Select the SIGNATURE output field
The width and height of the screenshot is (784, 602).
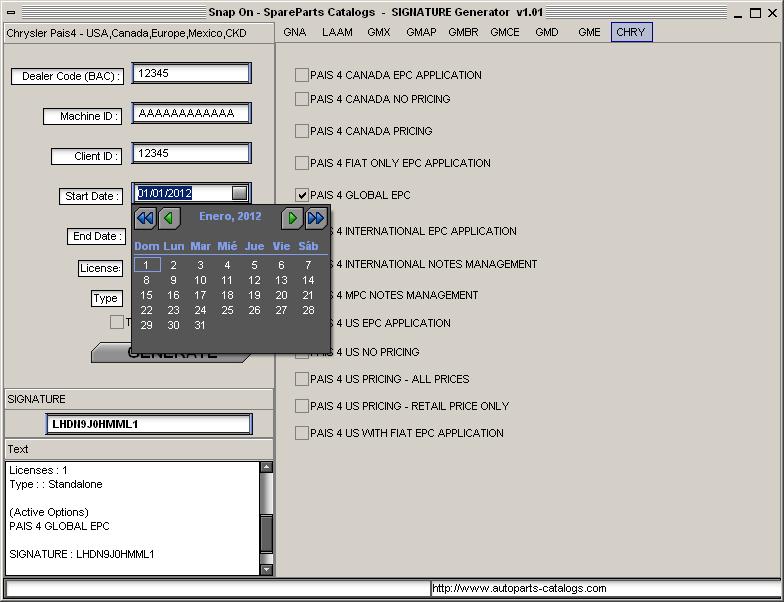click(149, 424)
